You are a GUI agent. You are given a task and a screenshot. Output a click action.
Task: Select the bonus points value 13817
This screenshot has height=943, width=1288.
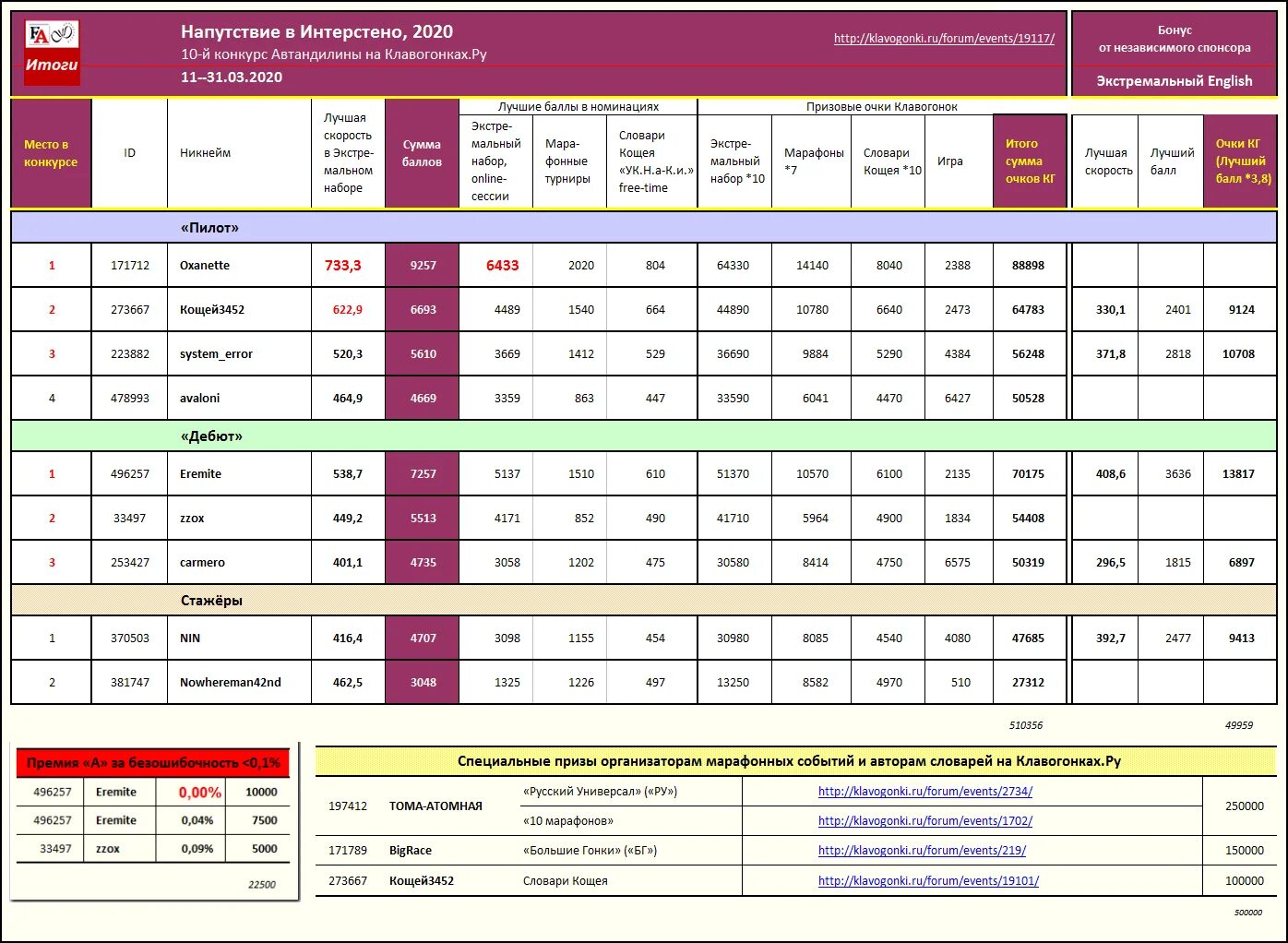click(1239, 474)
